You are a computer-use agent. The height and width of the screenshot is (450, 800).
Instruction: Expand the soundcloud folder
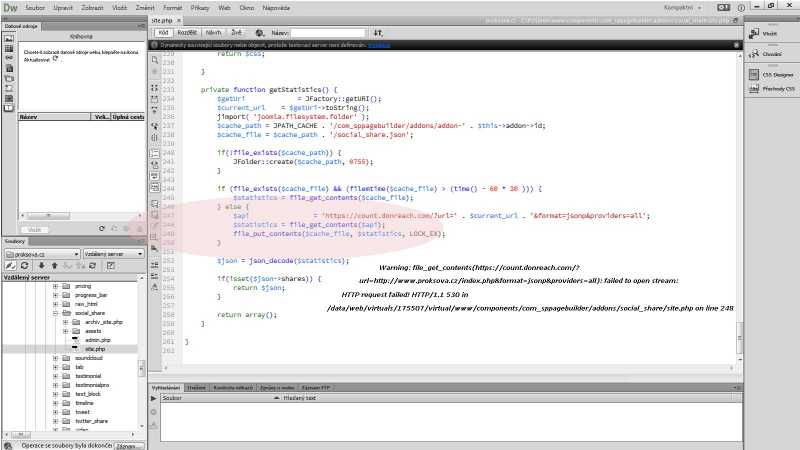(55, 358)
